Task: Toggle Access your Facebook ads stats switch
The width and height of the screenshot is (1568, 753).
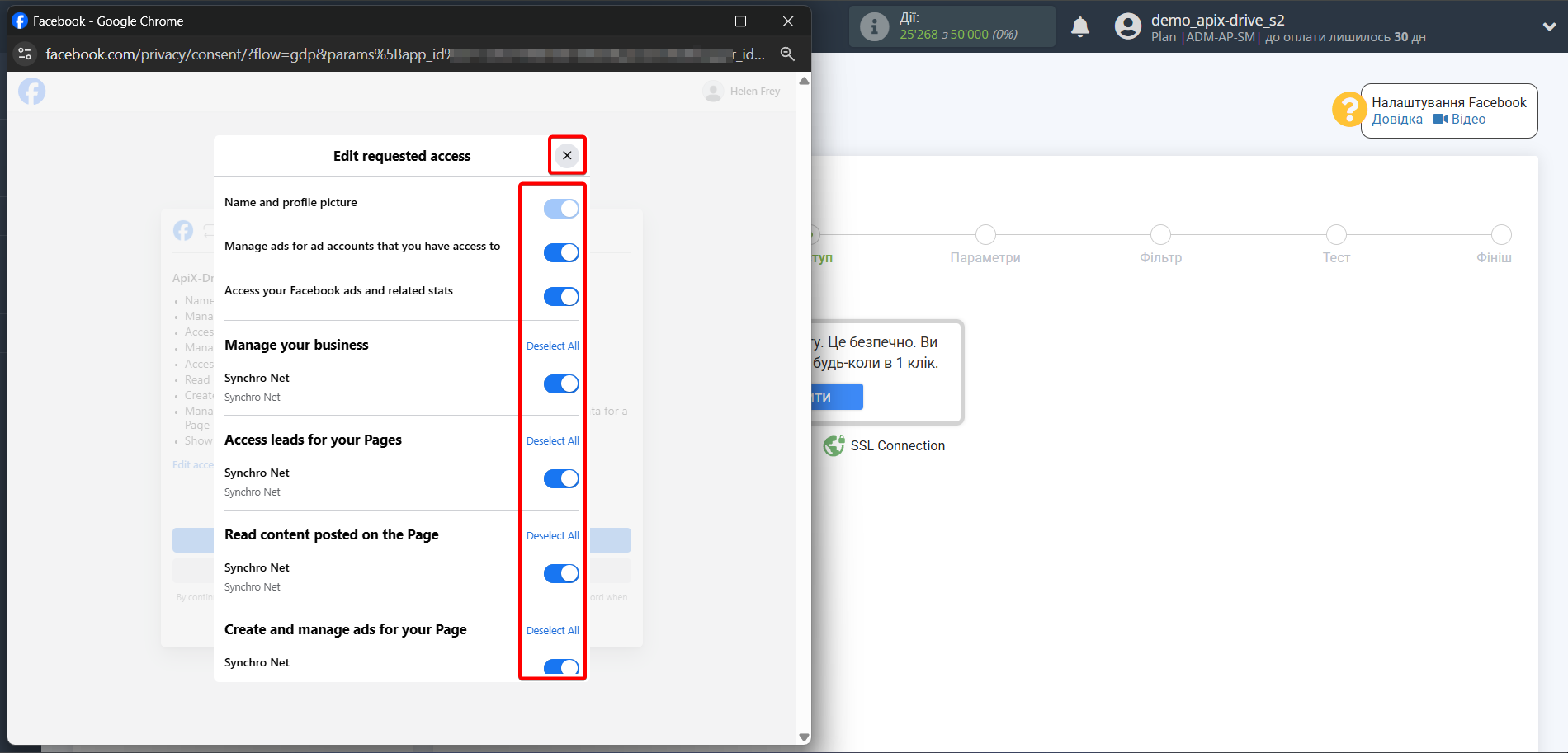Action: click(561, 297)
